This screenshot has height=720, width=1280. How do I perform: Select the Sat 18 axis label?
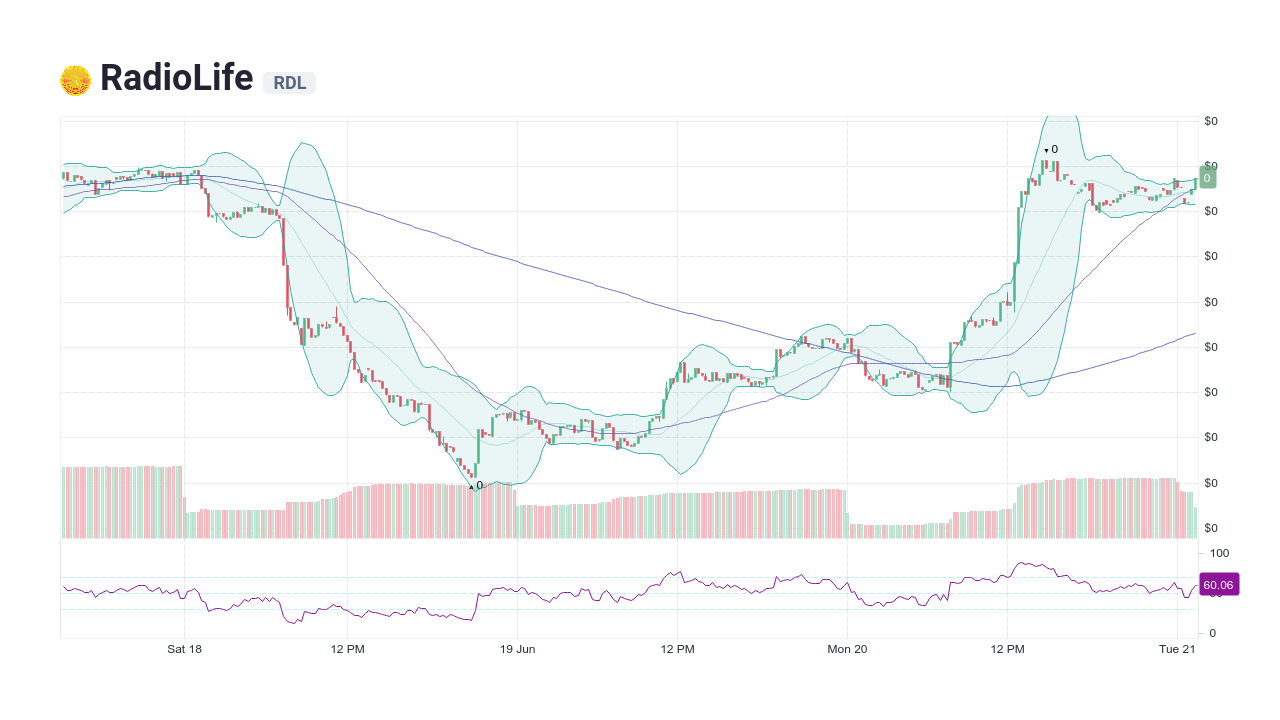184,649
